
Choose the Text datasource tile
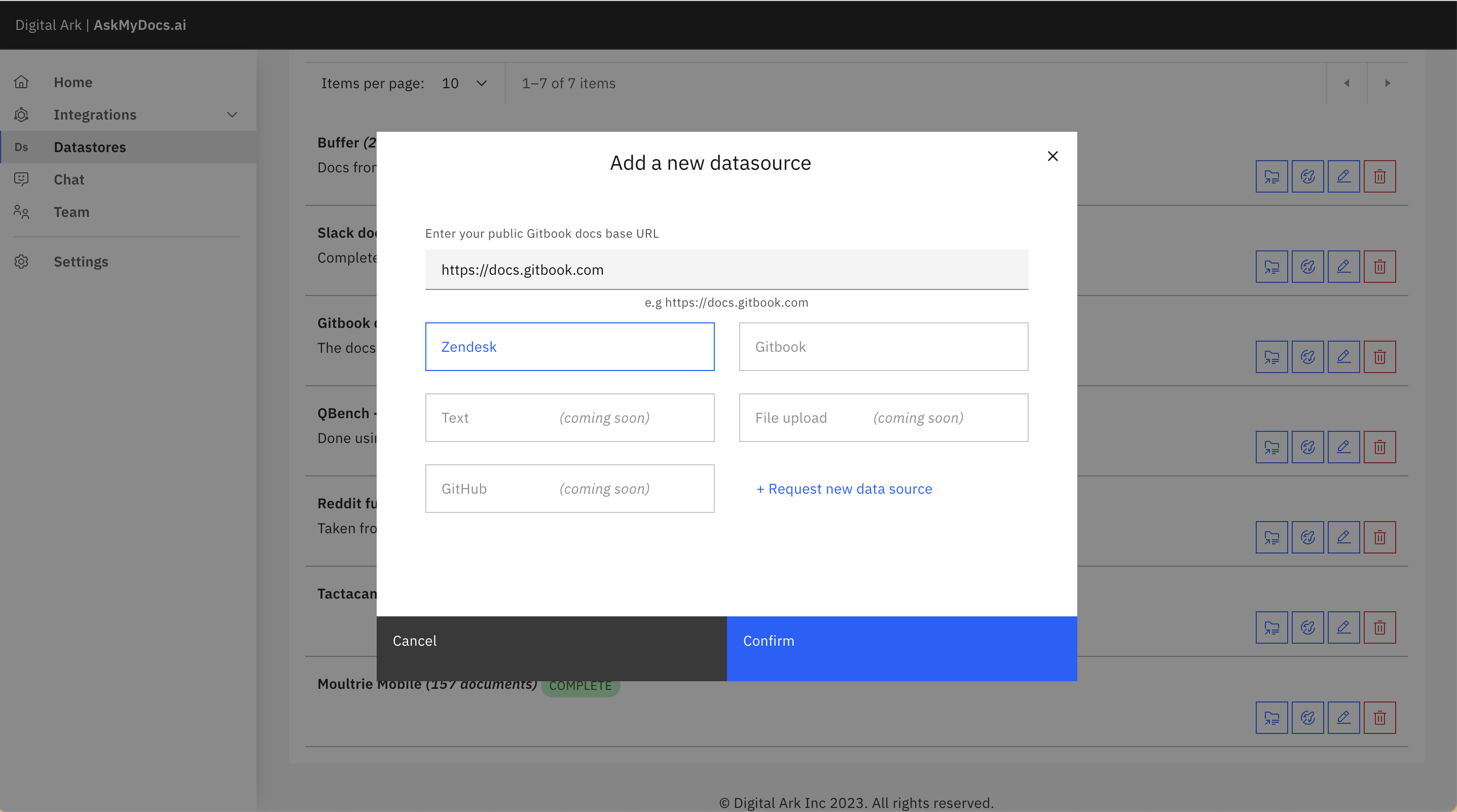(569, 418)
